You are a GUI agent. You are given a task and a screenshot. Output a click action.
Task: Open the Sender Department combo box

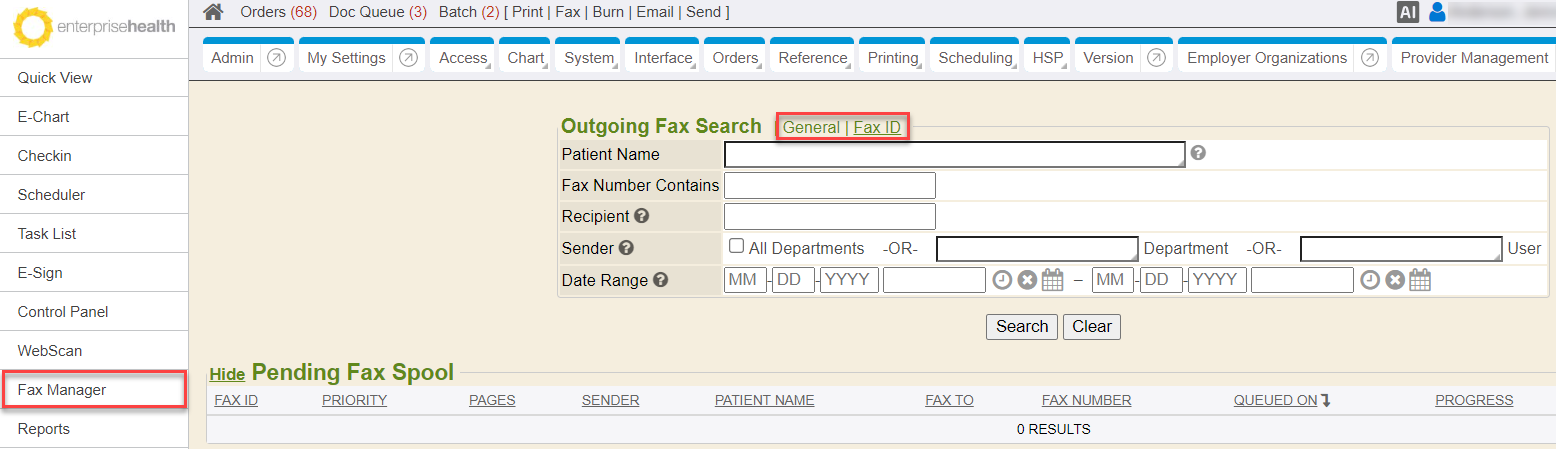1037,248
